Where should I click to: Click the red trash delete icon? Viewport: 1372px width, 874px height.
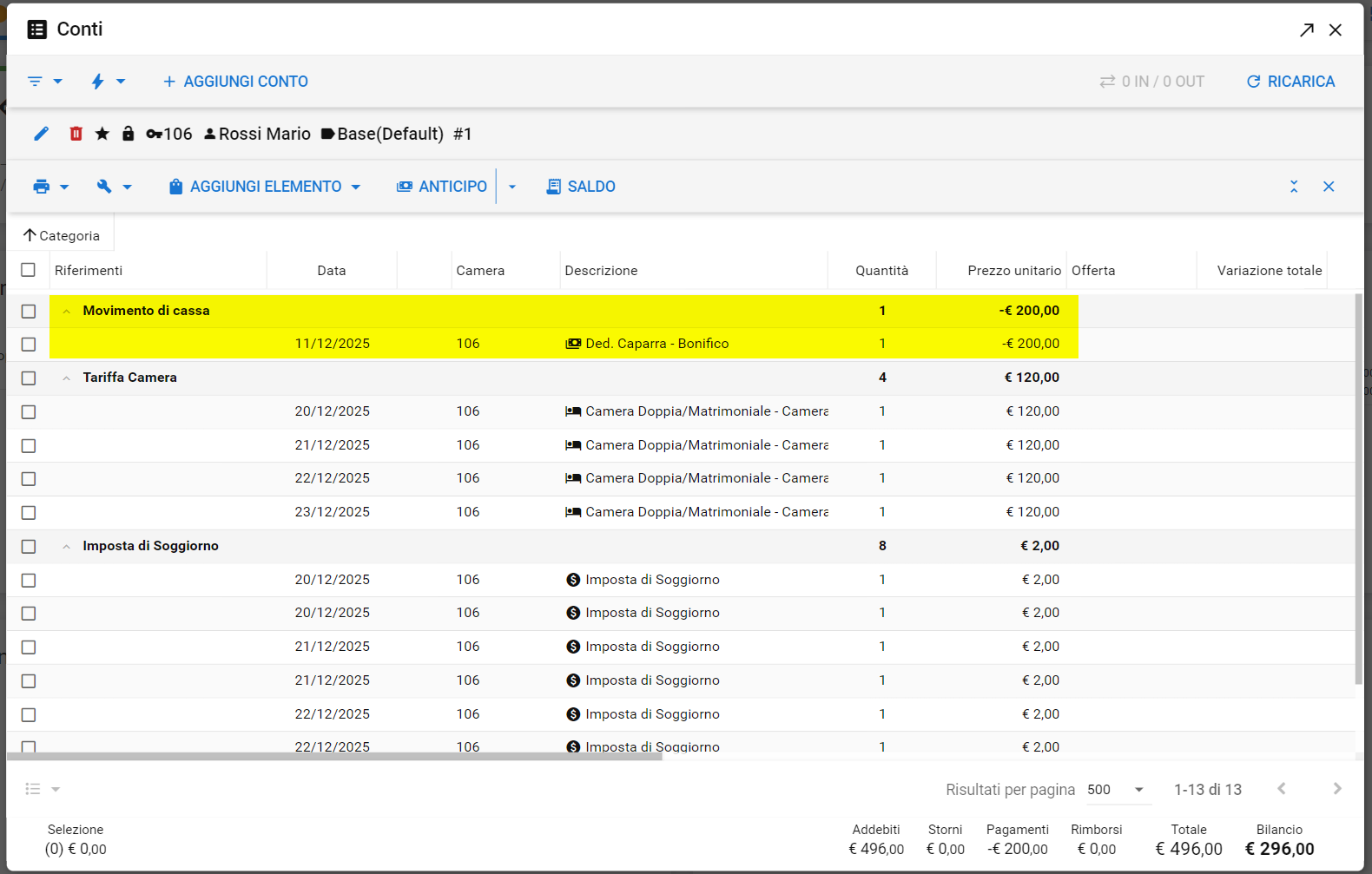point(76,134)
